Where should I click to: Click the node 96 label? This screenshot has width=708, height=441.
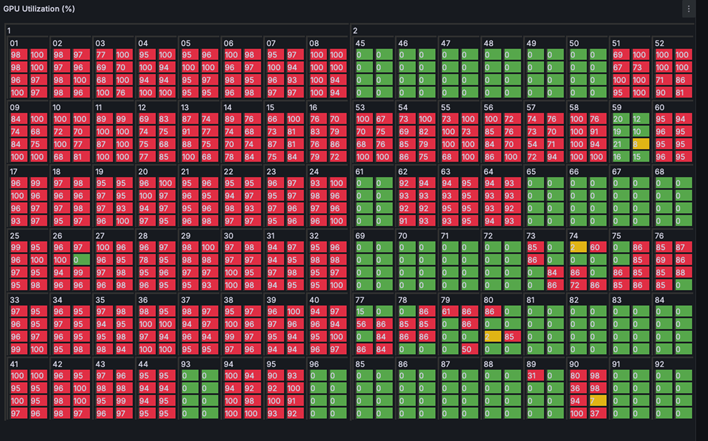click(314, 365)
